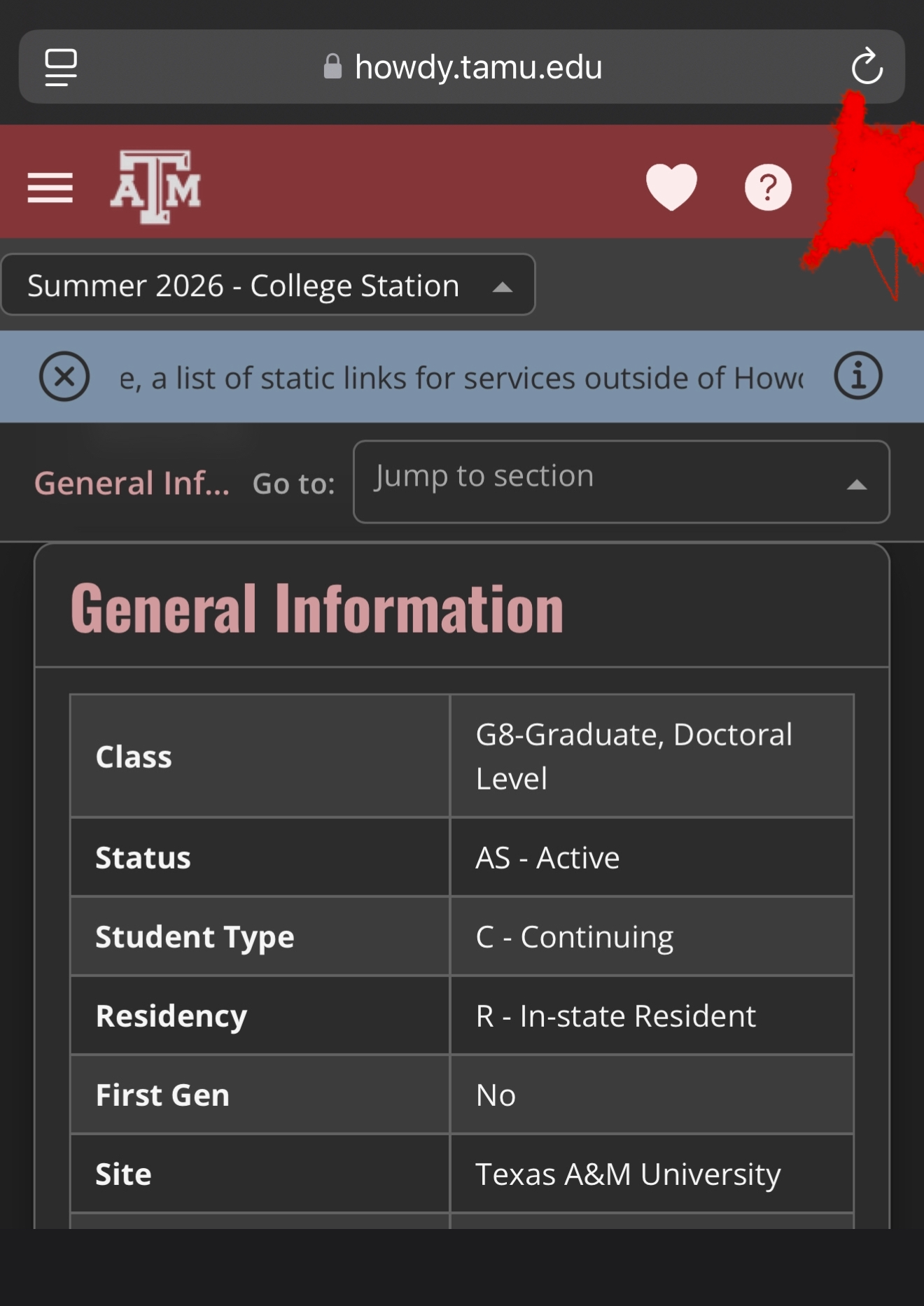Click the static links banner message text
Viewport: 924px width, 1306px height.
462,378
